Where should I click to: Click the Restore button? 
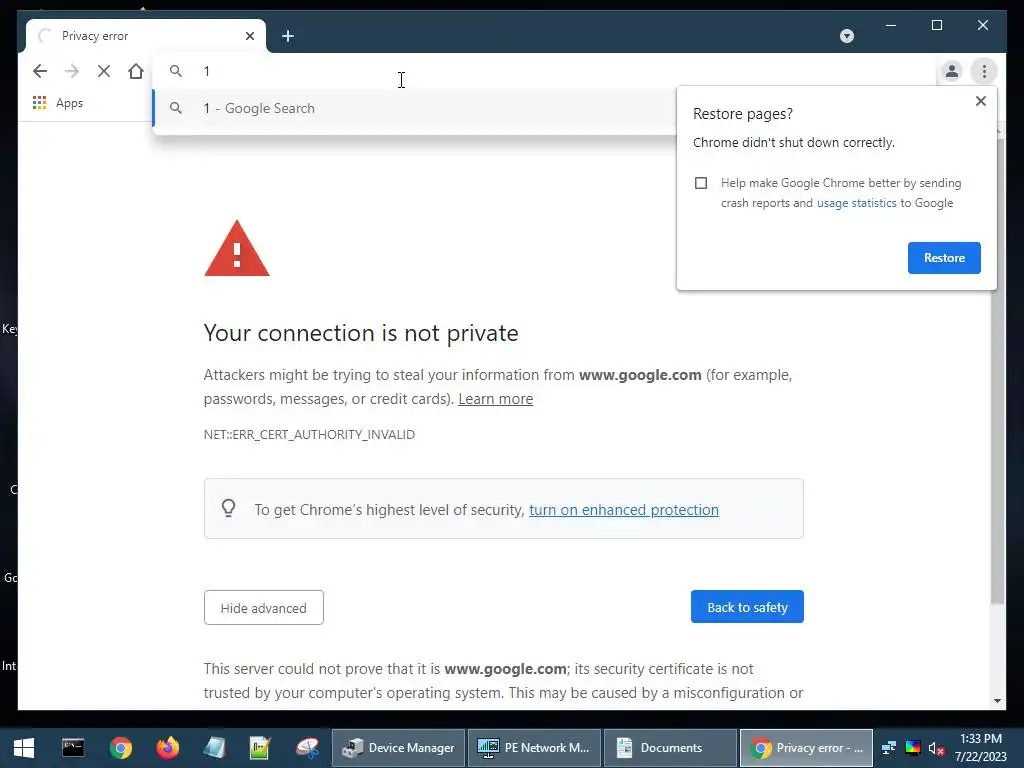coord(944,258)
